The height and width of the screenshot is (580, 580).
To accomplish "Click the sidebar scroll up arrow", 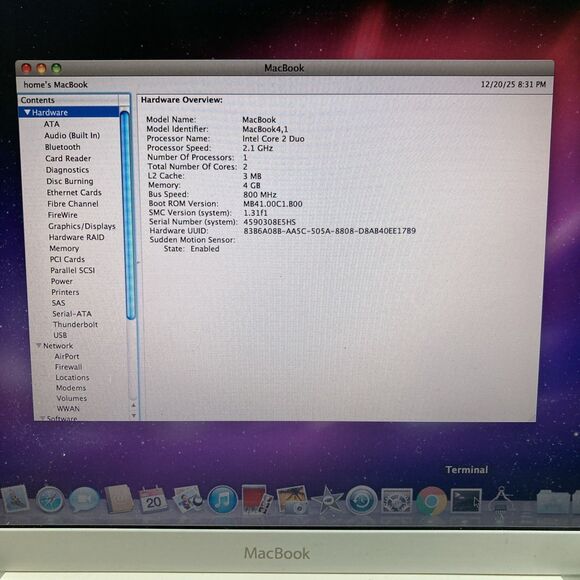I will point(134,405).
